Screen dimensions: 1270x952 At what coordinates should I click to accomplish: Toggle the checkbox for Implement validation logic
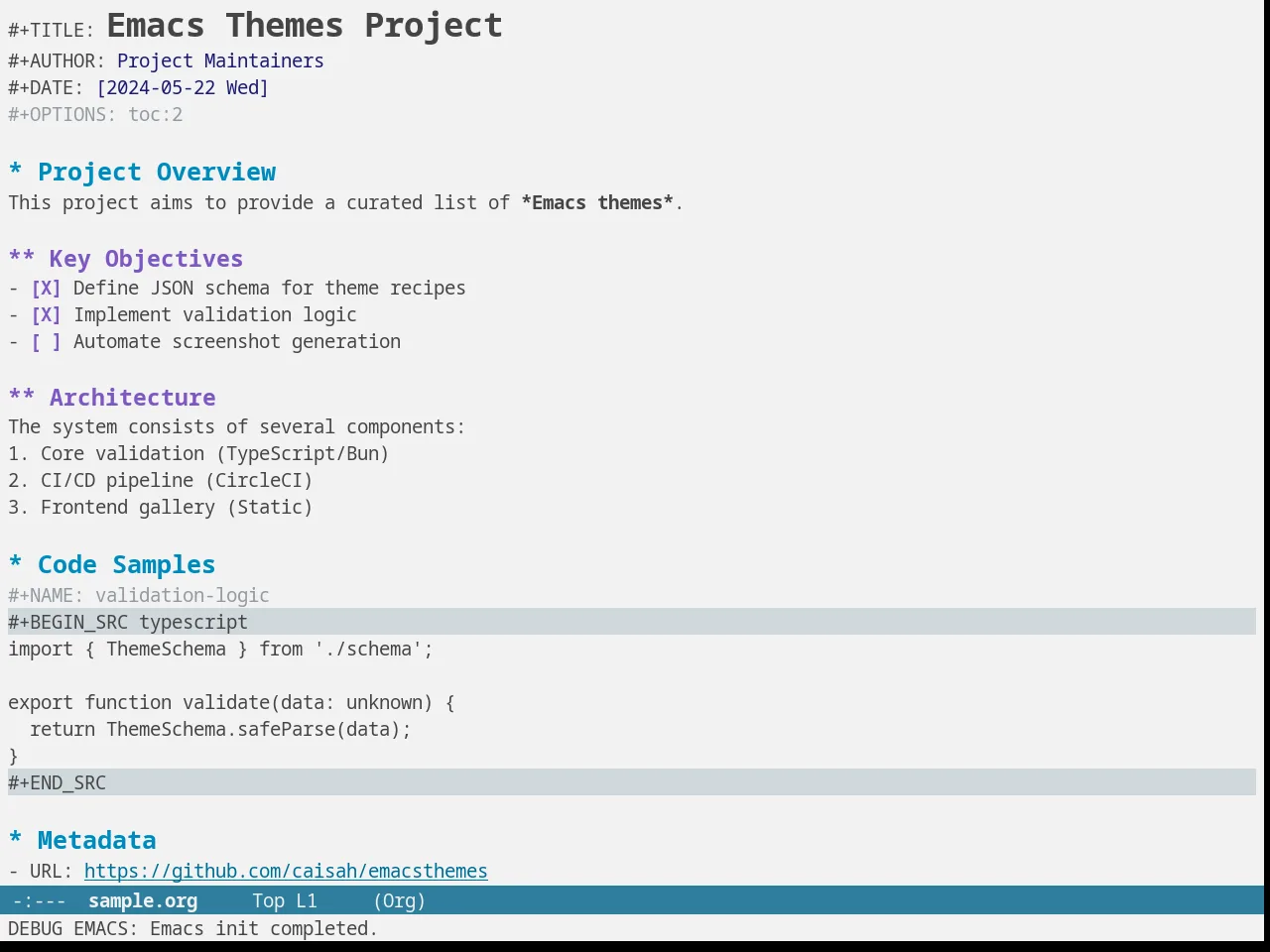click(x=46, y=315)
